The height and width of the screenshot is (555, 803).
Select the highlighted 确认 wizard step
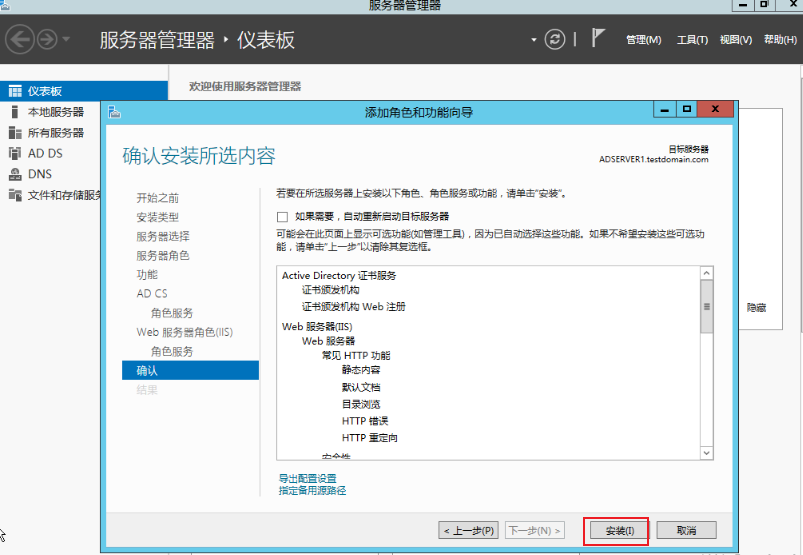[190, 370]
